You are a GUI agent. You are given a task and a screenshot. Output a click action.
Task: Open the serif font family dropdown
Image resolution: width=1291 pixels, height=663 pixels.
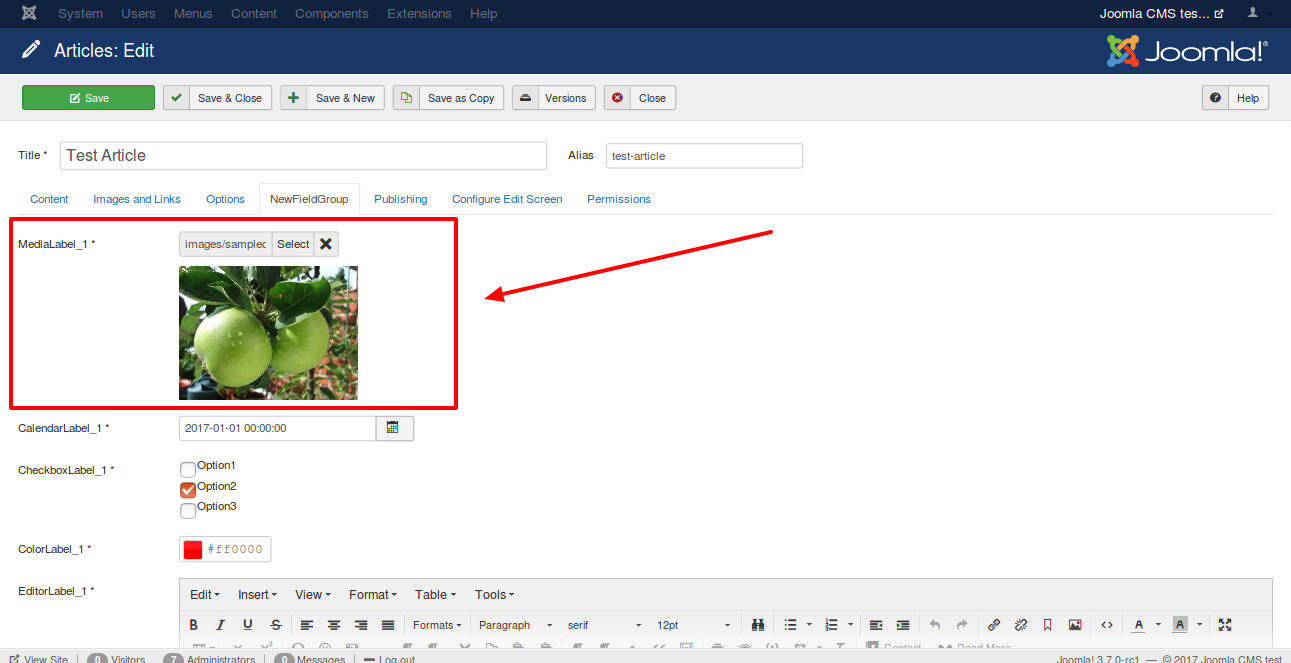(604, 625)
